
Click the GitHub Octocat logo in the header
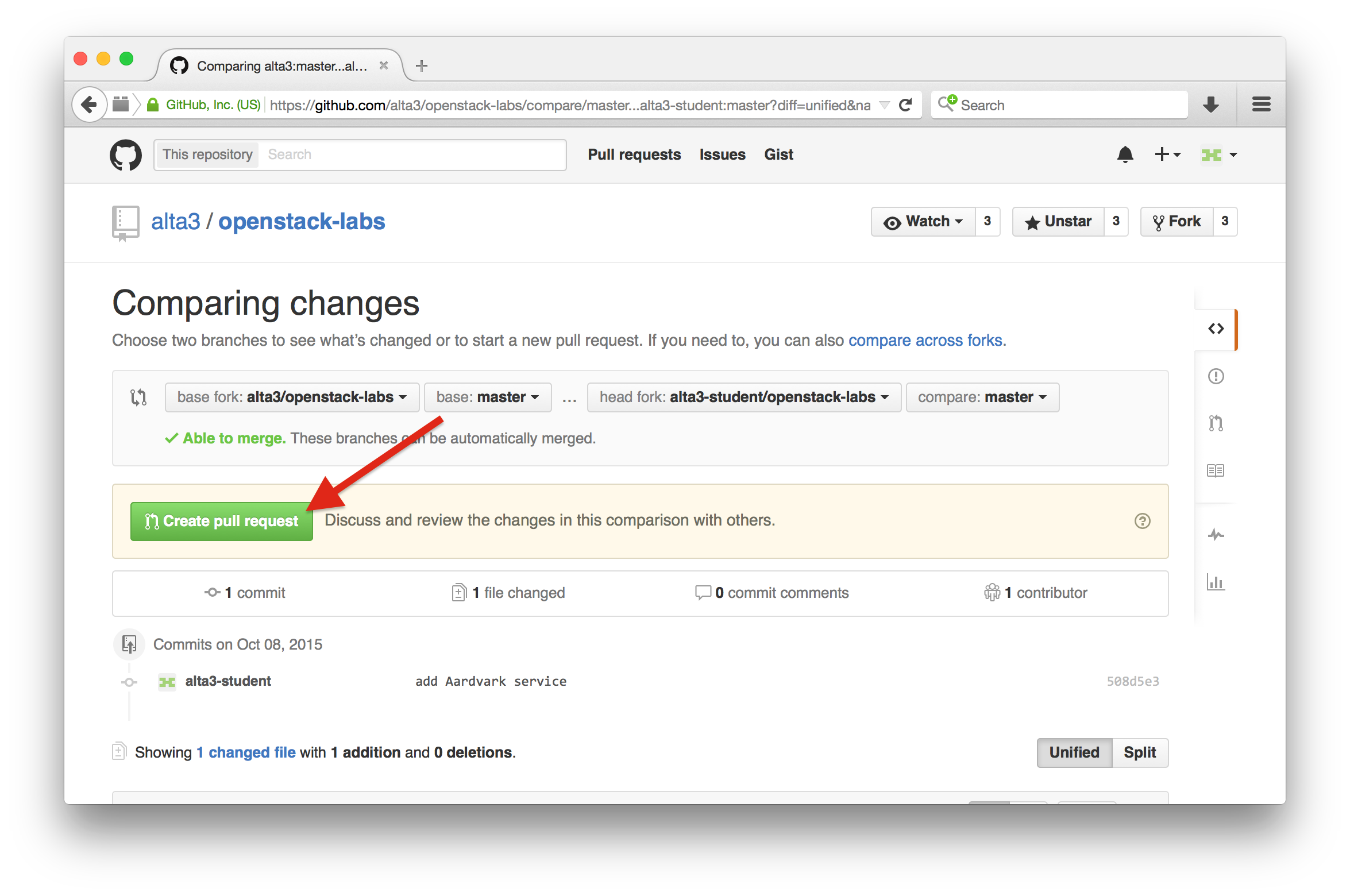click(x=126, y=155)
